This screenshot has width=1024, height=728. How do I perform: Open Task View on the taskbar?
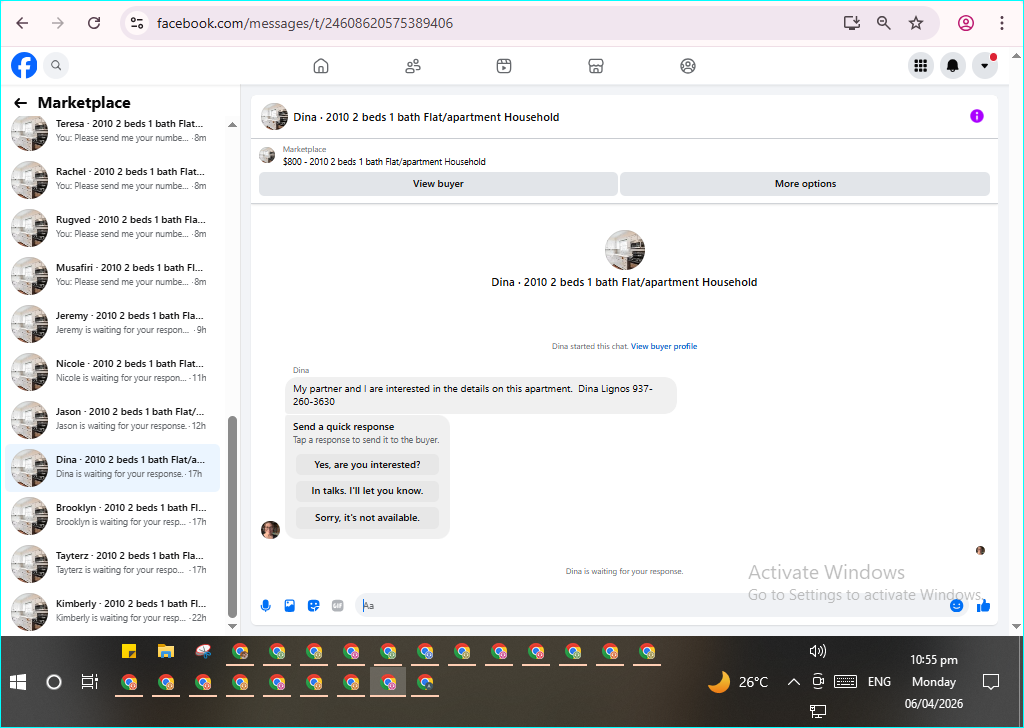[89, 682]
